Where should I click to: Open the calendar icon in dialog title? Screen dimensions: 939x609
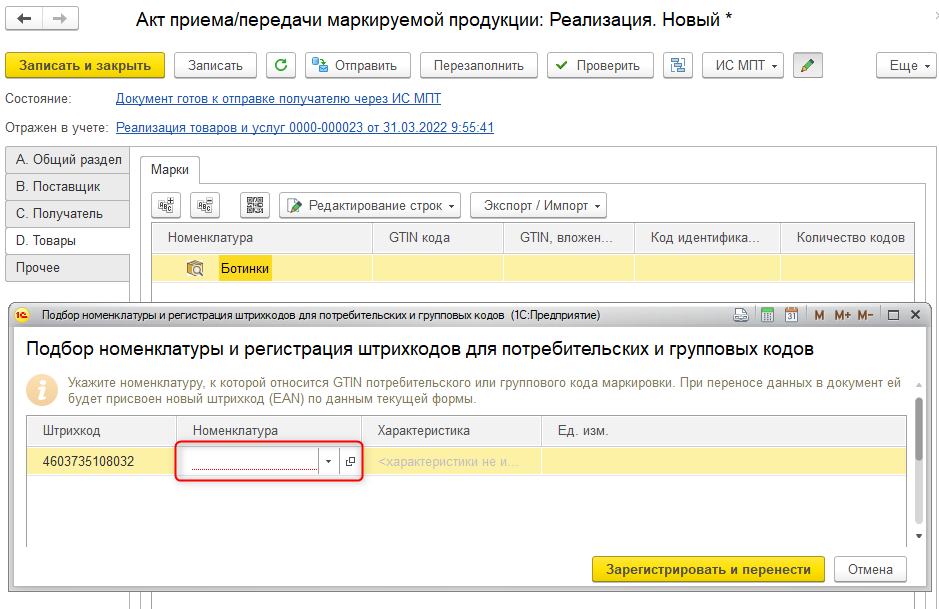[x=791, y=315]
